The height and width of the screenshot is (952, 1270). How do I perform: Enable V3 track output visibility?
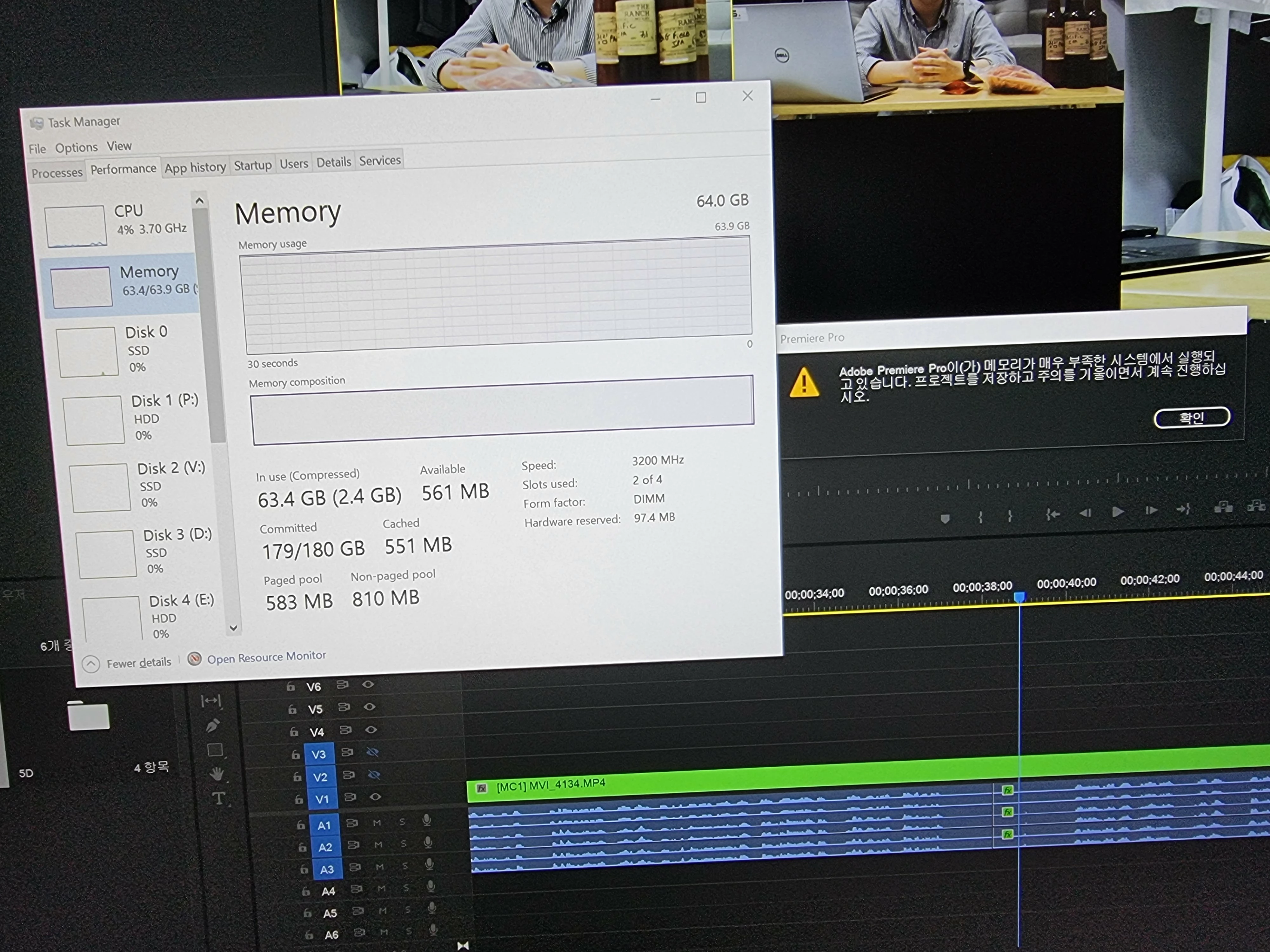tap(372, 752)
